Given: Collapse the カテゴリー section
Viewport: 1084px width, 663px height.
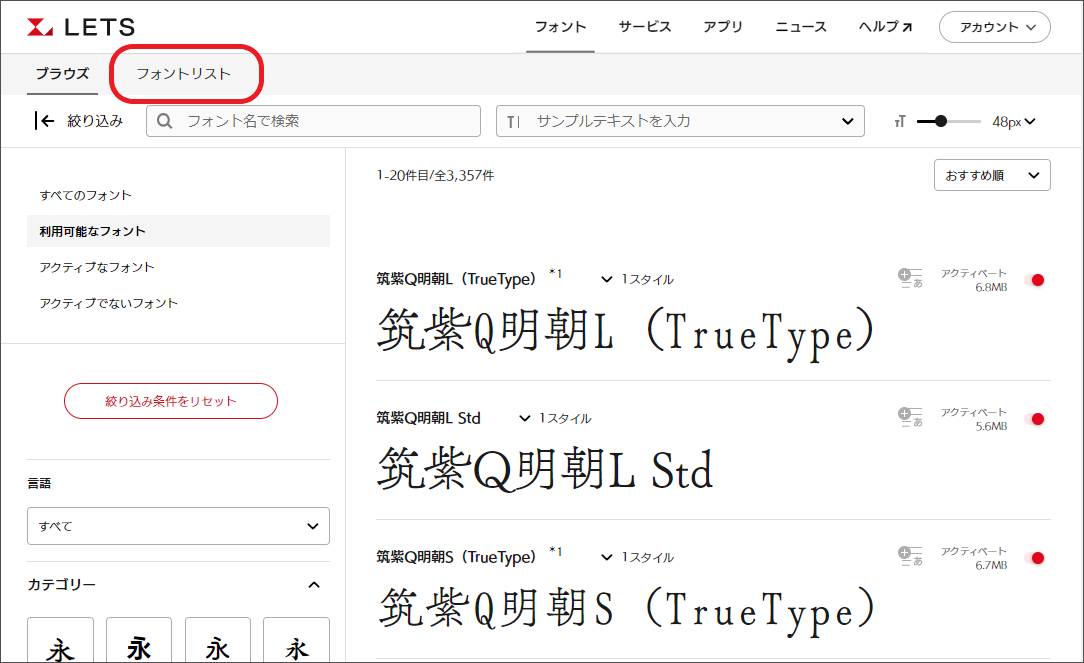Looking at the screenshot, I should point(314,585).
